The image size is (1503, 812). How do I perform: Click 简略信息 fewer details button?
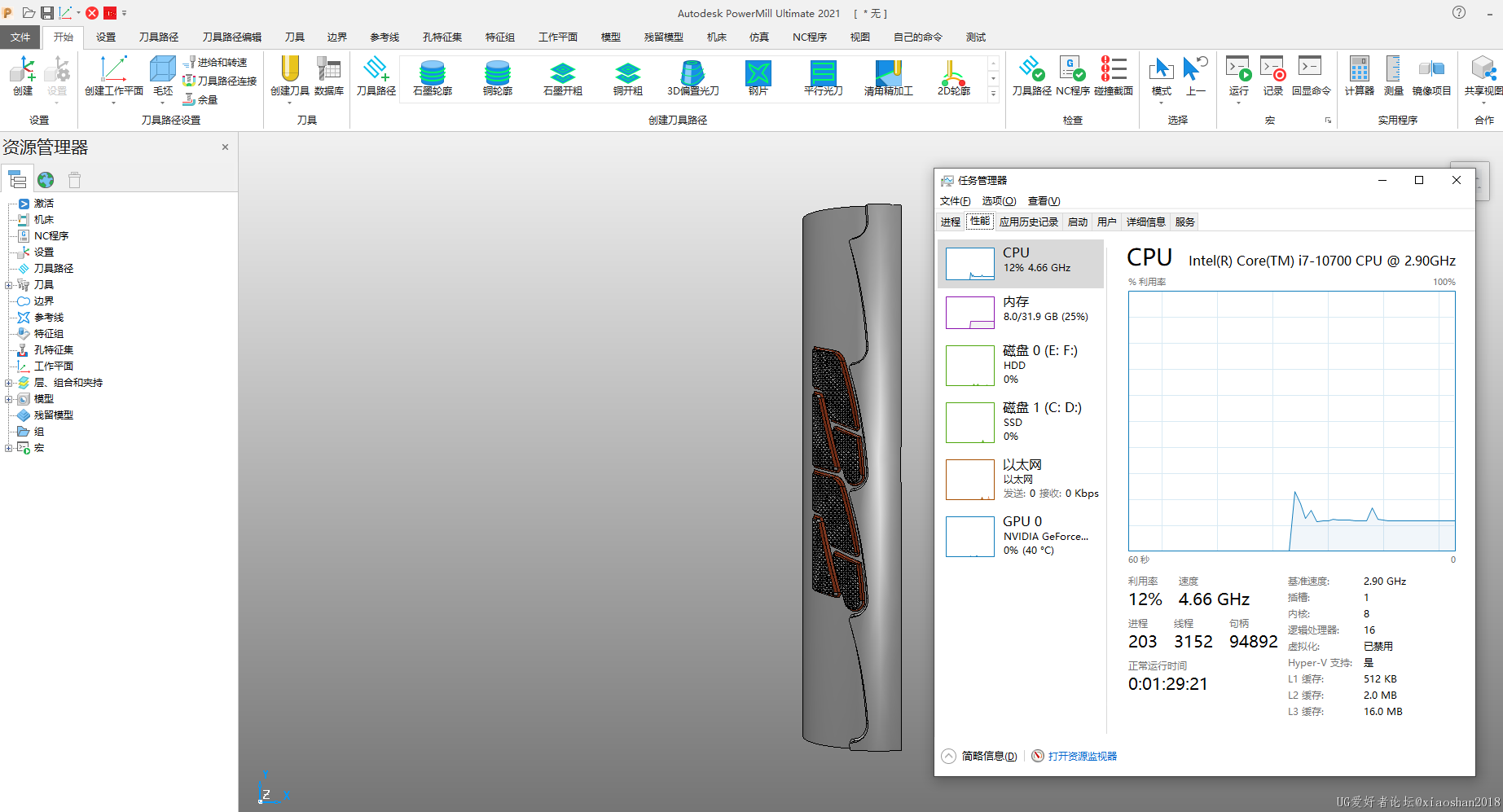(979, 756)
